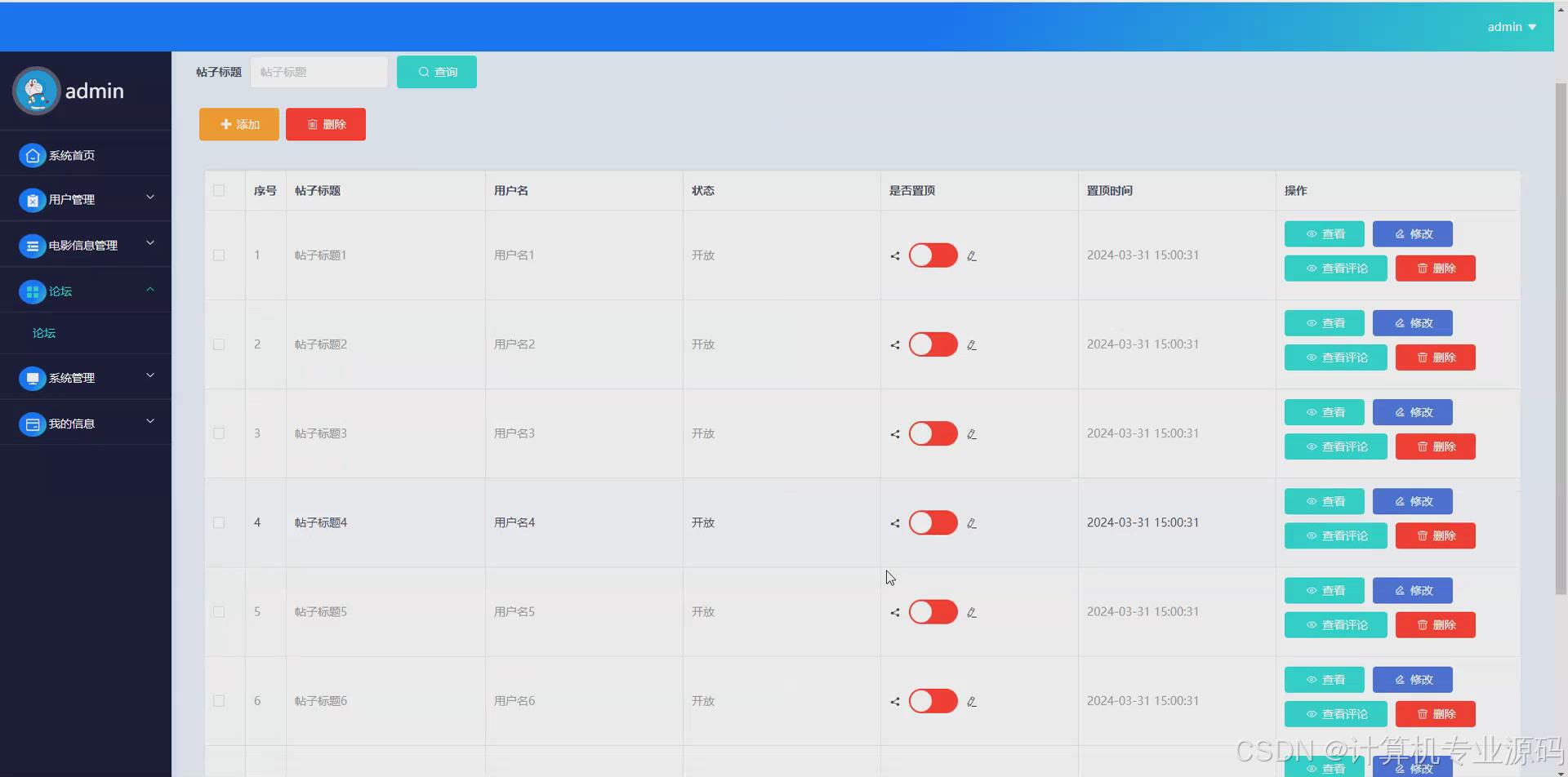Image resolution: width=1568 pixels, height=777 pixels.
Task: Click the edit pencil icon in row 帖子标题5
Action: pyautogui.click(x=972, y=612)
